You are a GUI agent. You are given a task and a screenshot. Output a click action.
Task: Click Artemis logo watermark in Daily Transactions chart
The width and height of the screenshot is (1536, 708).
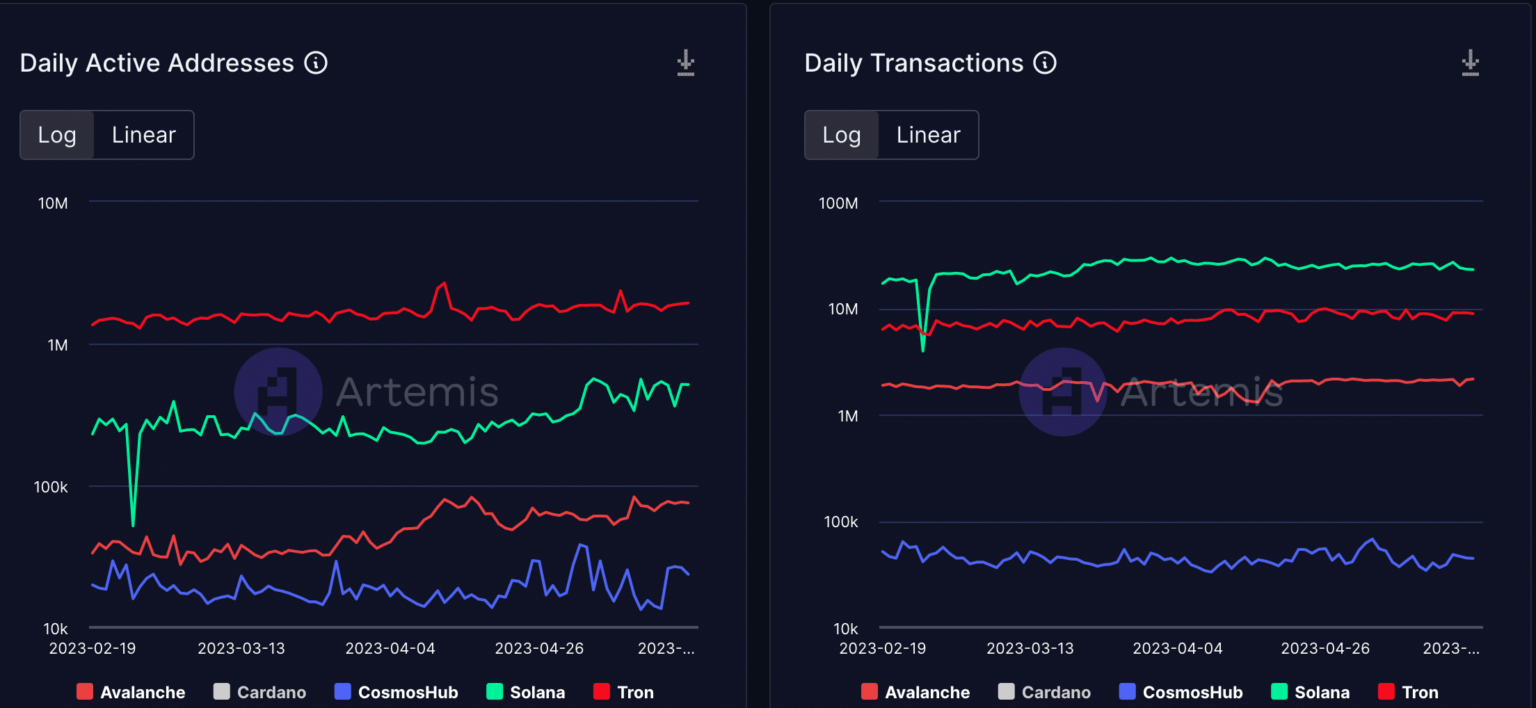(1063, 392)
